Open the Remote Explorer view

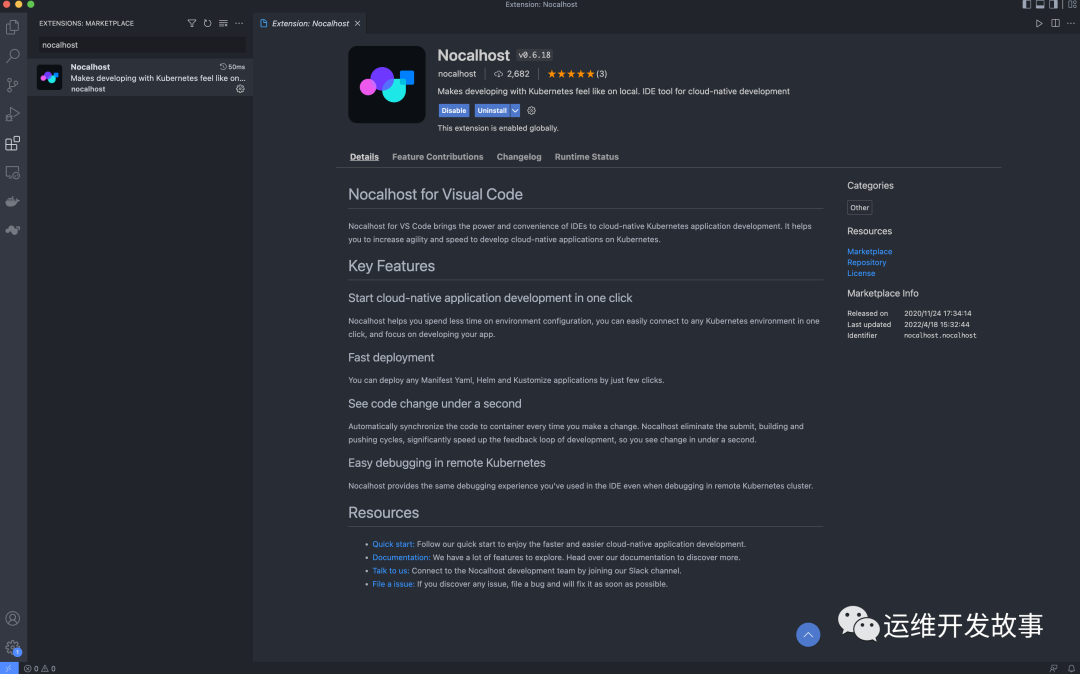12,172
